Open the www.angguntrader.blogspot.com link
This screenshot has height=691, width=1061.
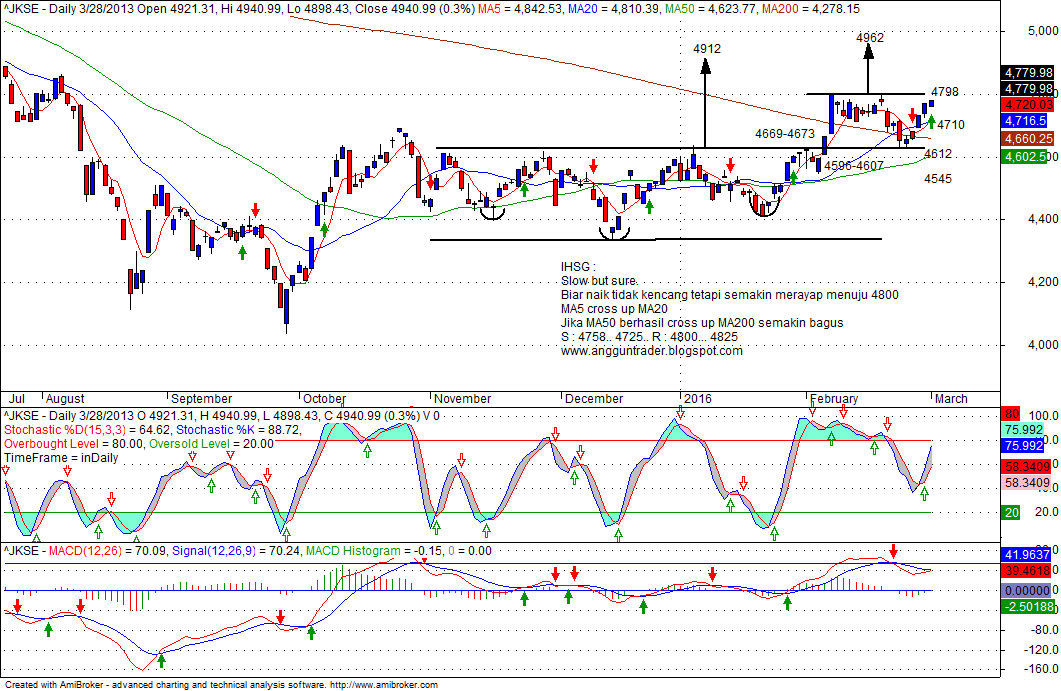pos(652,351)
